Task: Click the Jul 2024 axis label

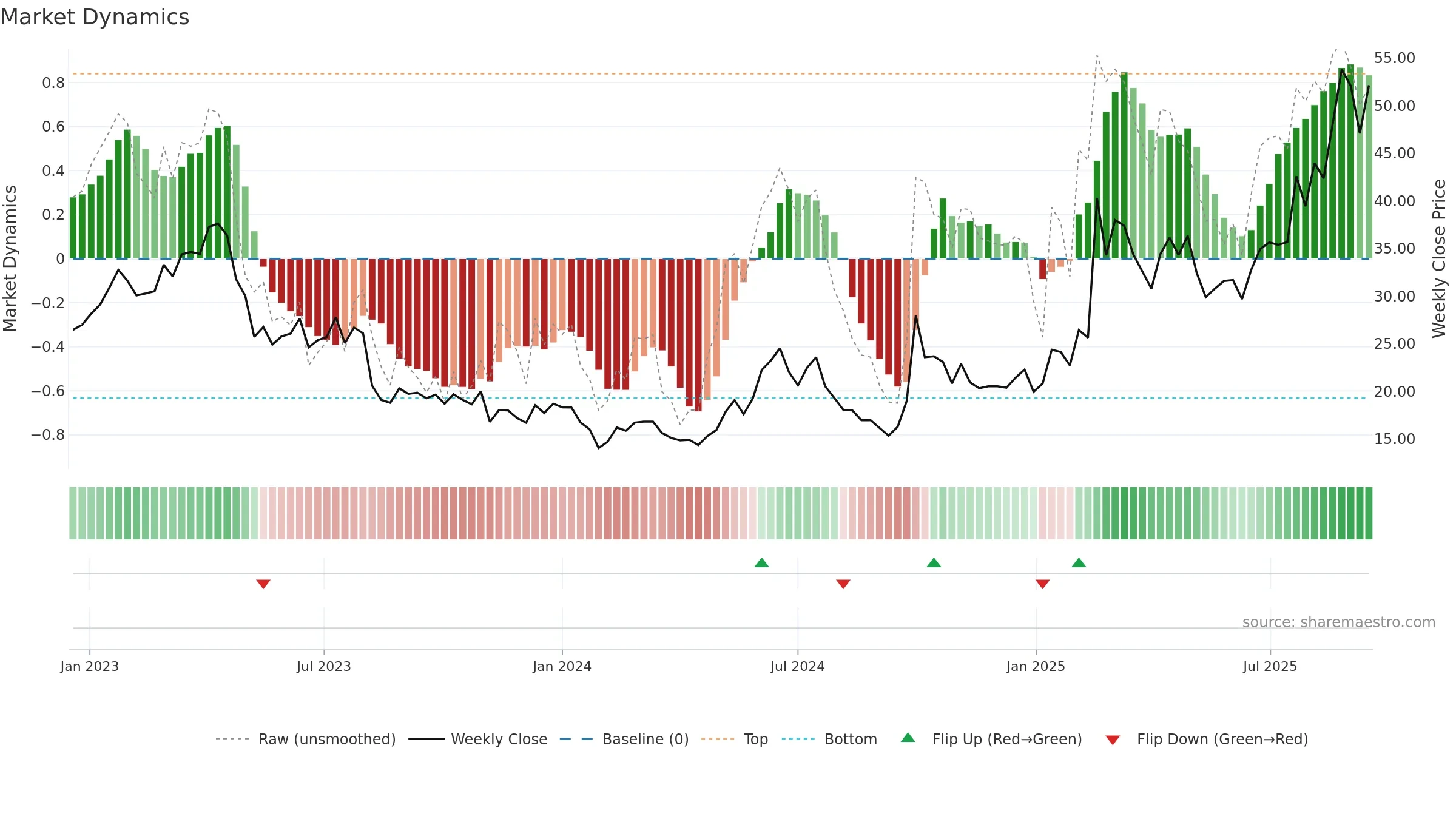Action: (798, 666)
